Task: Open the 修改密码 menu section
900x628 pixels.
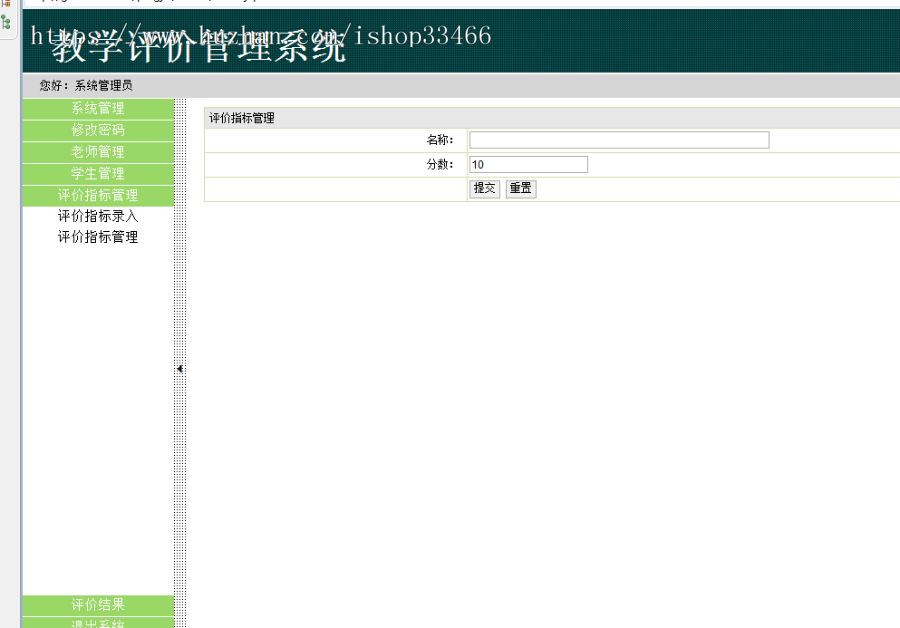Action: point(98,130)
